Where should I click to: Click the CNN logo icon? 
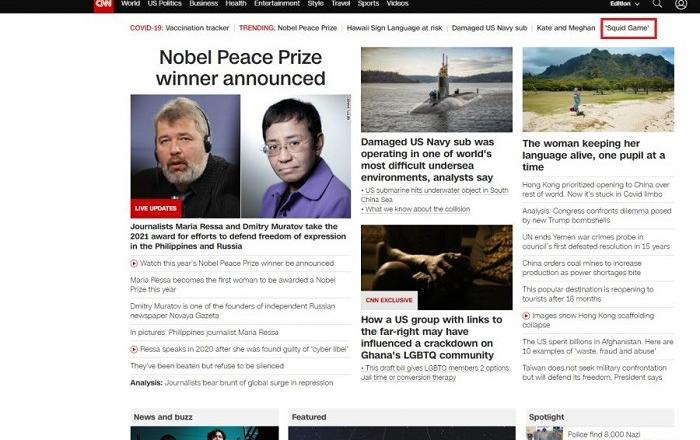click(104, 5)
